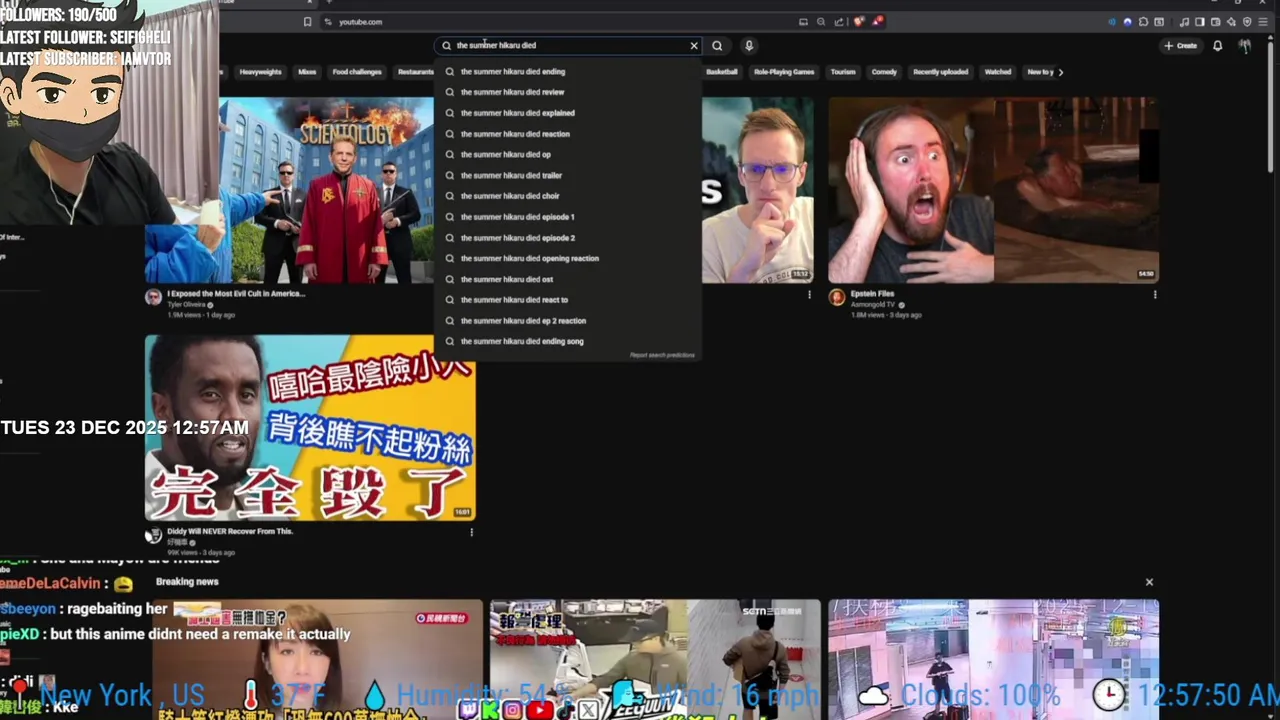Choose suggestion 'the summer hikaru died ep 2 reaction'
Screen dimensions: 1280x720
tap(567, 321)
